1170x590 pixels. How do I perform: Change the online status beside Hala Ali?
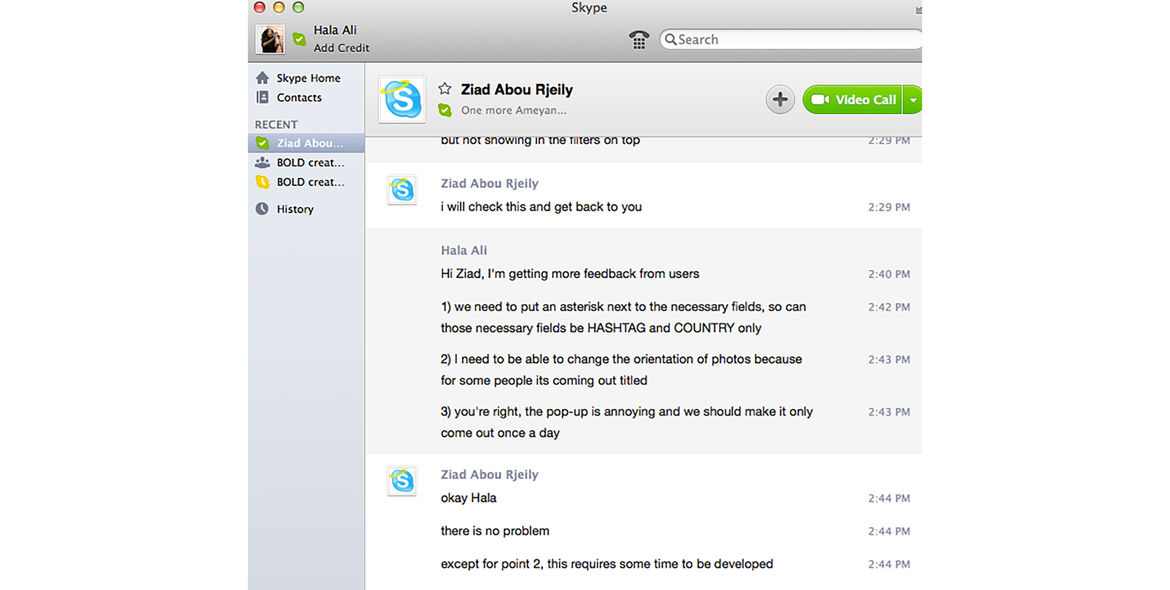[299, 40]
